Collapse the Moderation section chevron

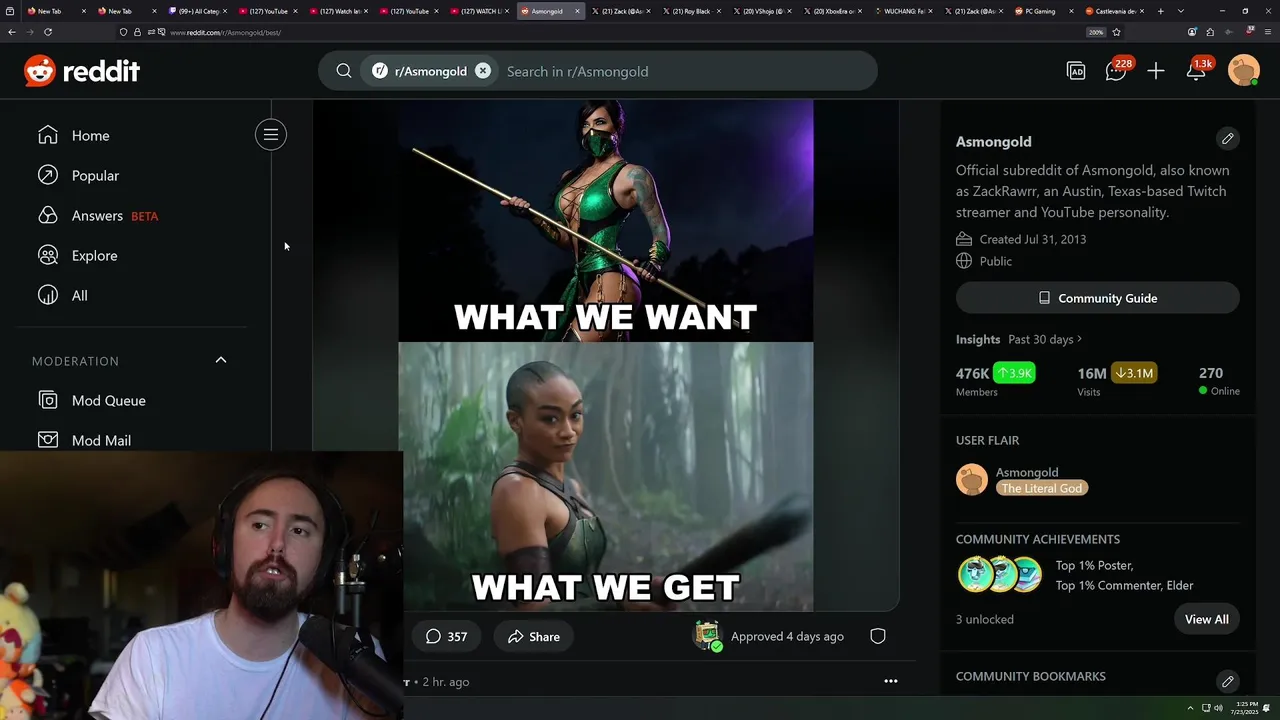click(221, 360)
